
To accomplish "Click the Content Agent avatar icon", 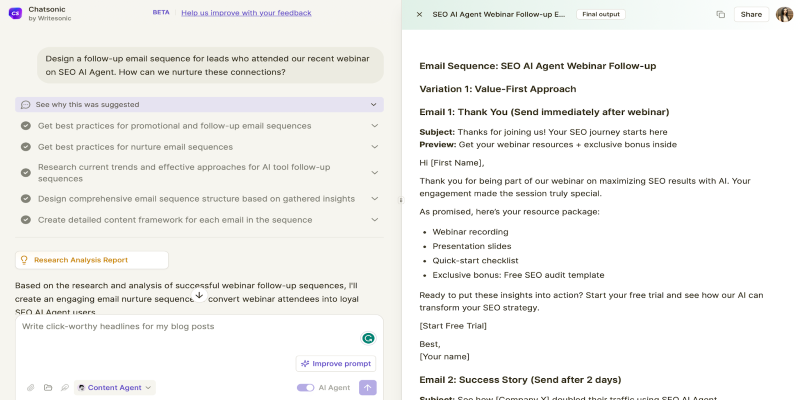I will [82, 388].
